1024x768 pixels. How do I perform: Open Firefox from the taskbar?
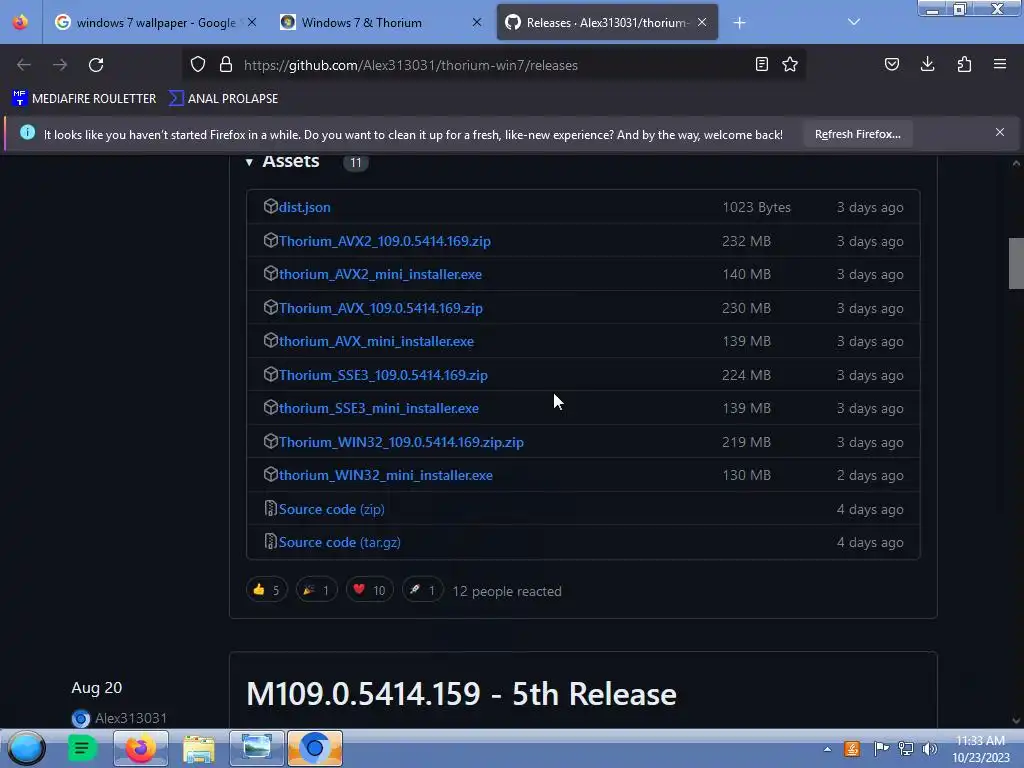point(140,748)
